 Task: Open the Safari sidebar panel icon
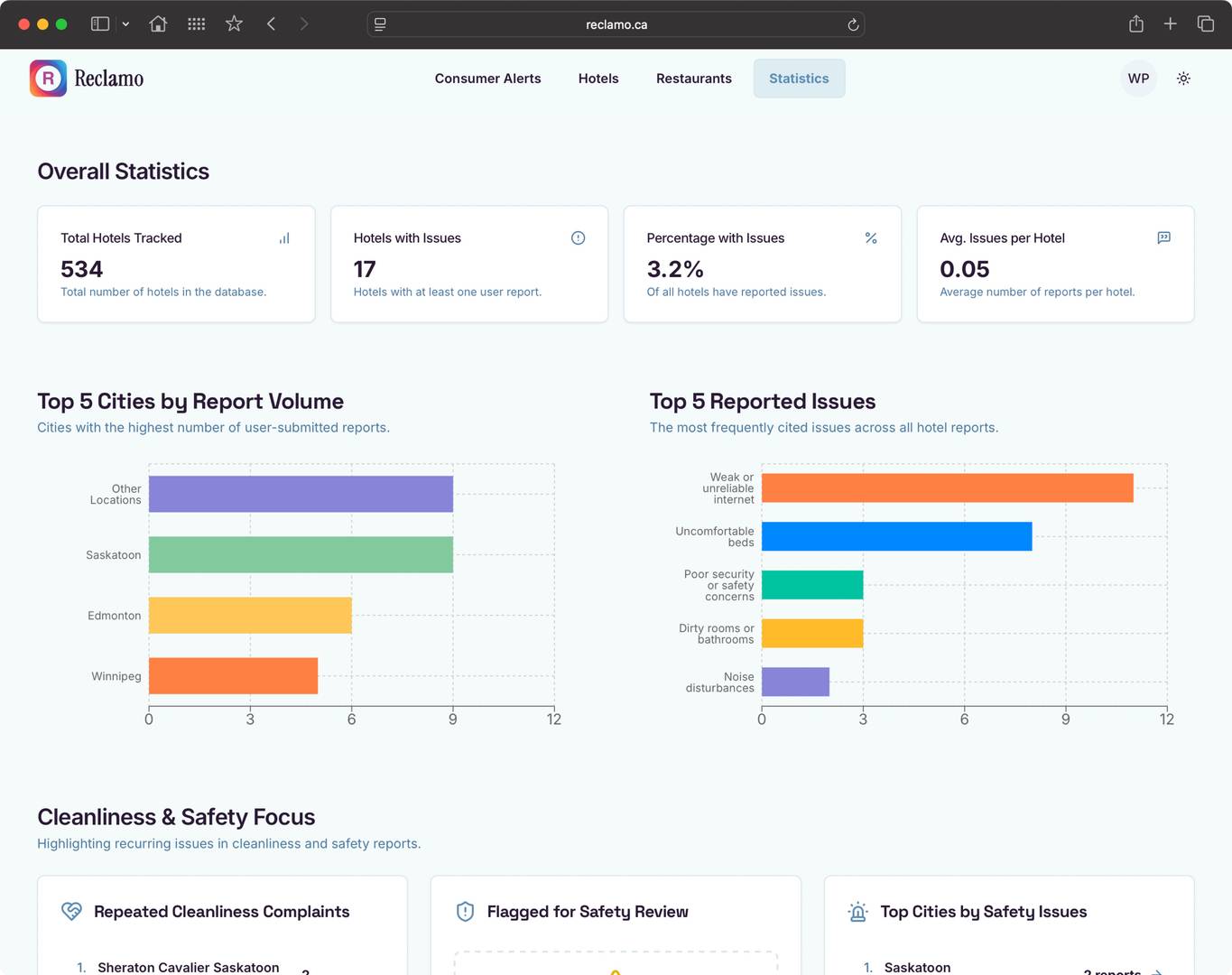pos(100,24)
